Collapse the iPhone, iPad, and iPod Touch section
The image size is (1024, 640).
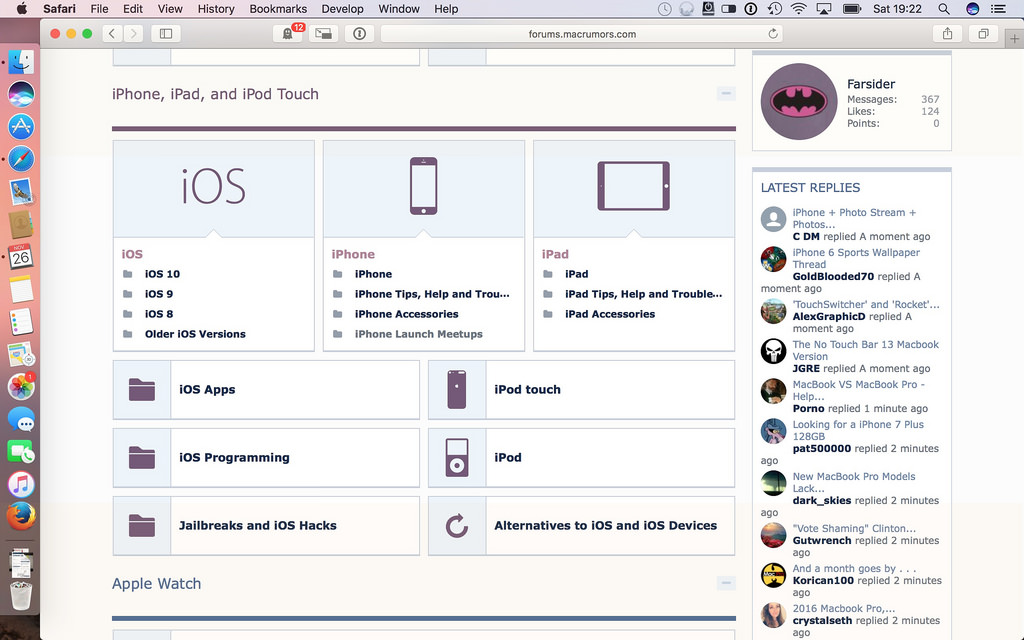(x=726, y=93)
